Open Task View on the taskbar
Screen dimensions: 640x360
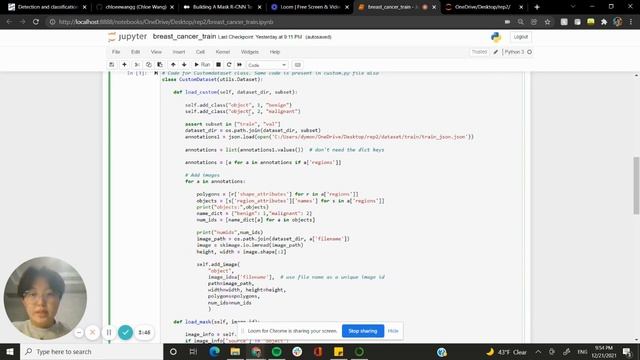coord(193,351)
